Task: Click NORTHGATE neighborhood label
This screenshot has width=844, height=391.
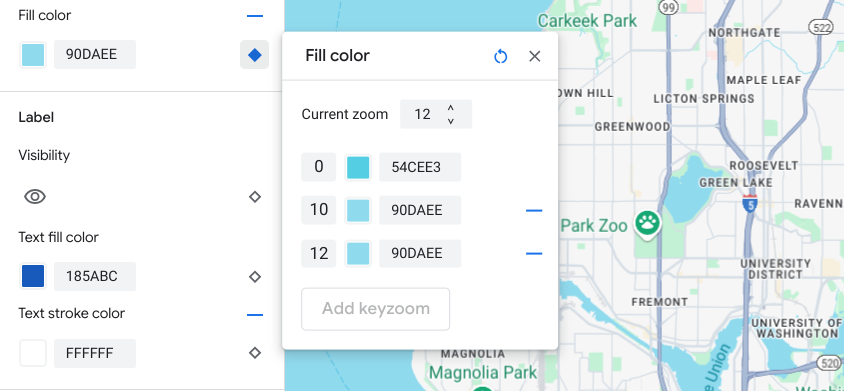Action: pyautogui.click(x=744, y=33)
